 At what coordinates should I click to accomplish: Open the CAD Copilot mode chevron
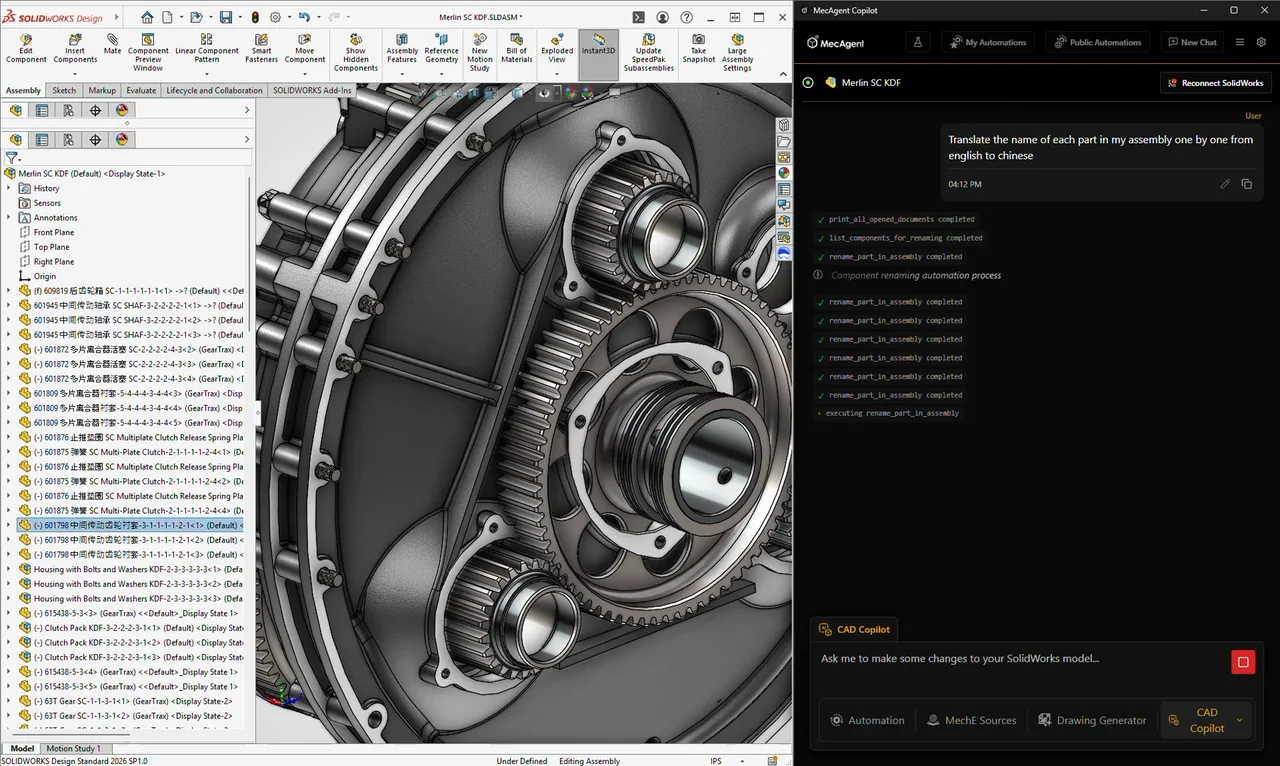(x=1240, y=720)
